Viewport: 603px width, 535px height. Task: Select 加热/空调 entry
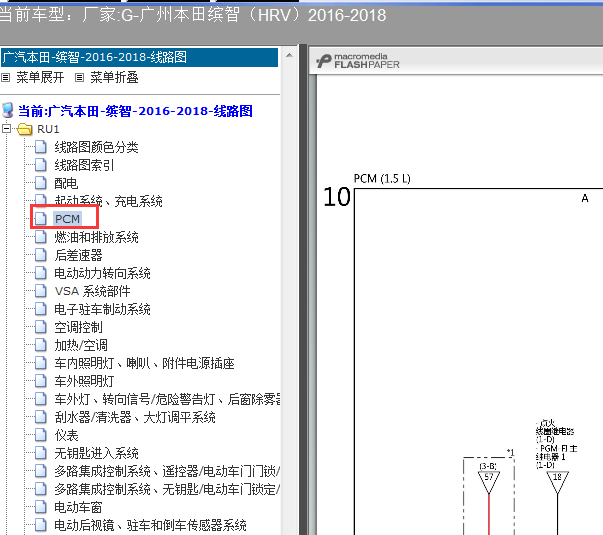[x=81, y=345]
